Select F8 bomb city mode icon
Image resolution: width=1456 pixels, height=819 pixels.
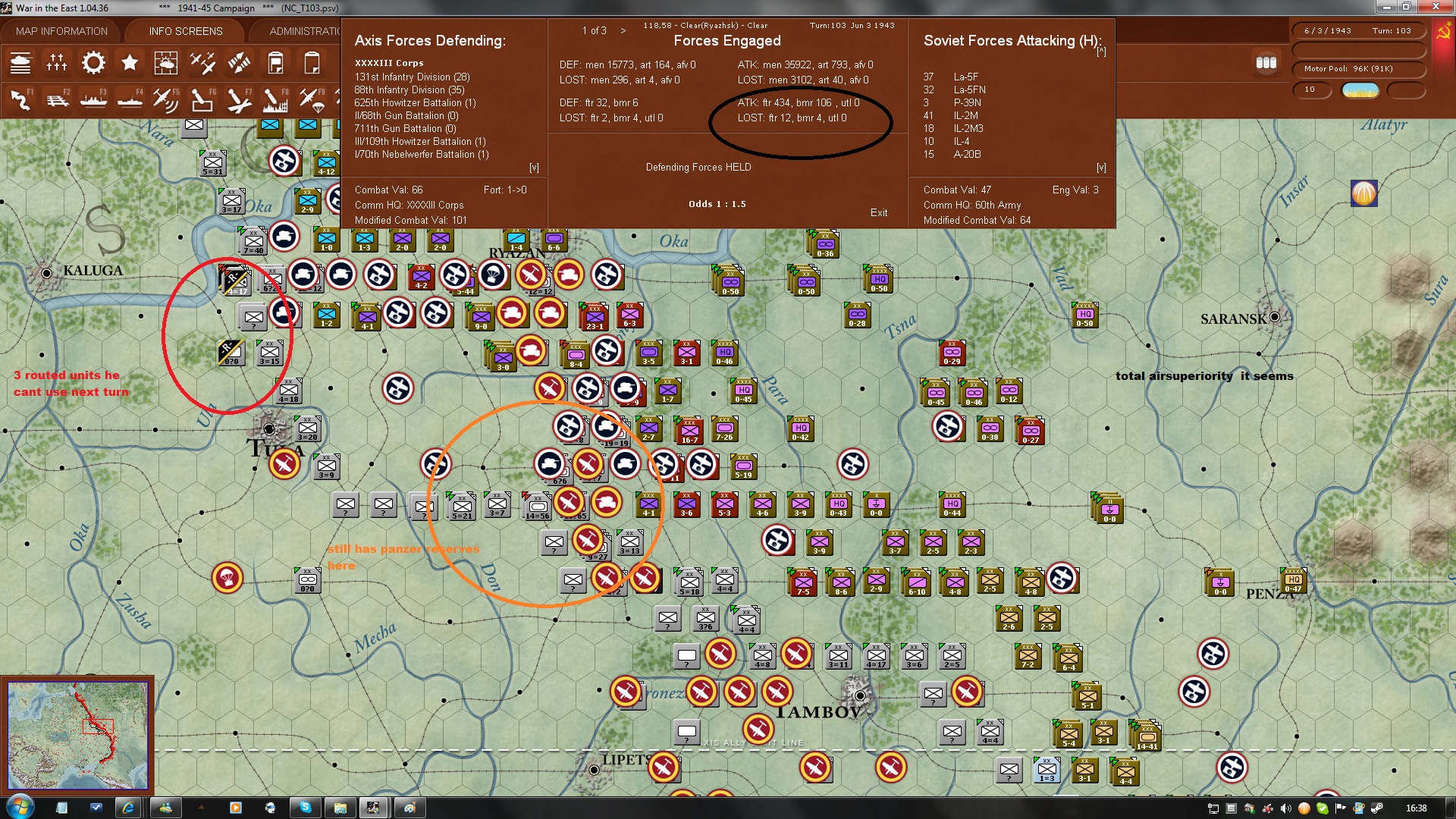(x=275, y=99)
